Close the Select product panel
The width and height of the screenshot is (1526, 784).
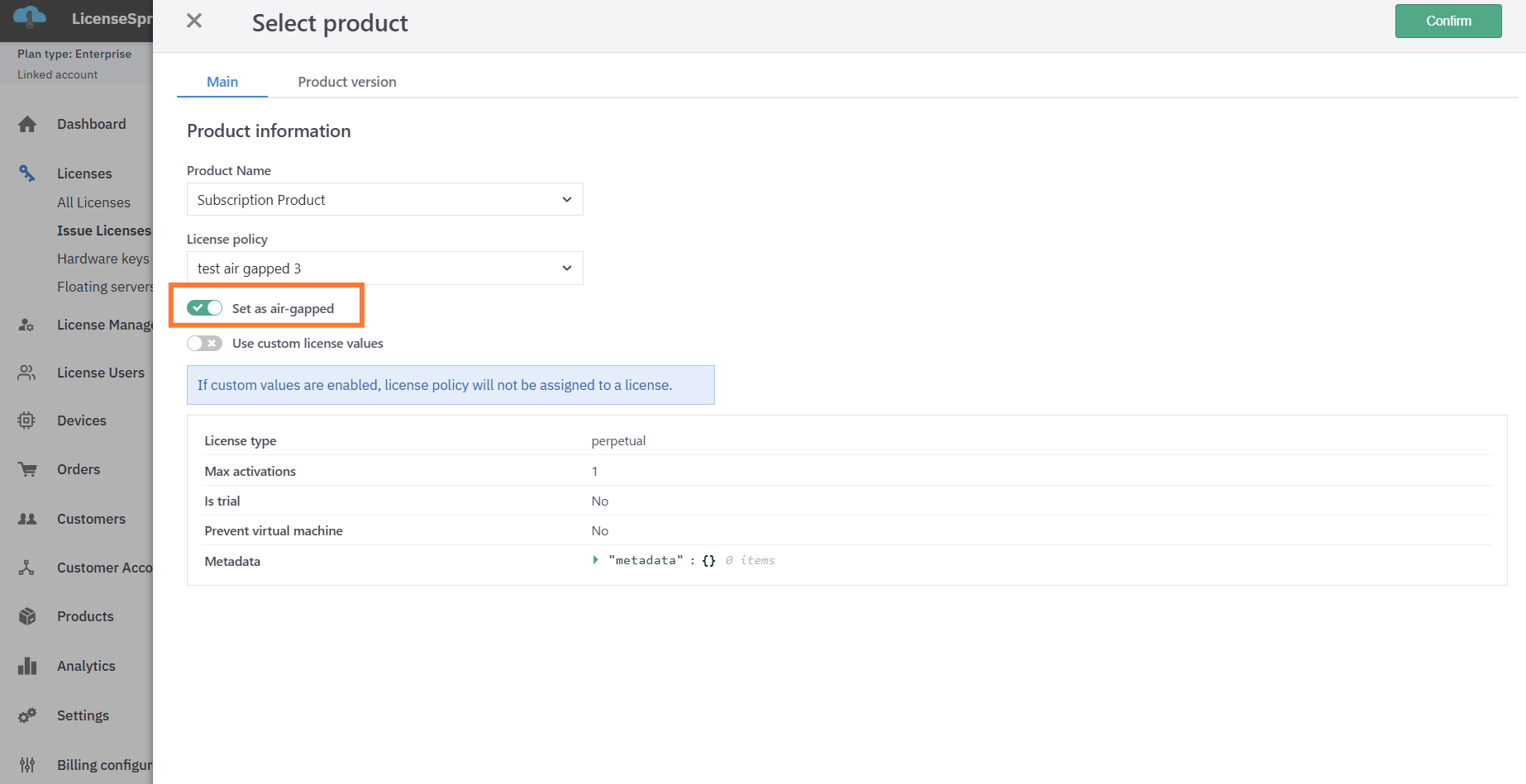[x=194, y=21]
